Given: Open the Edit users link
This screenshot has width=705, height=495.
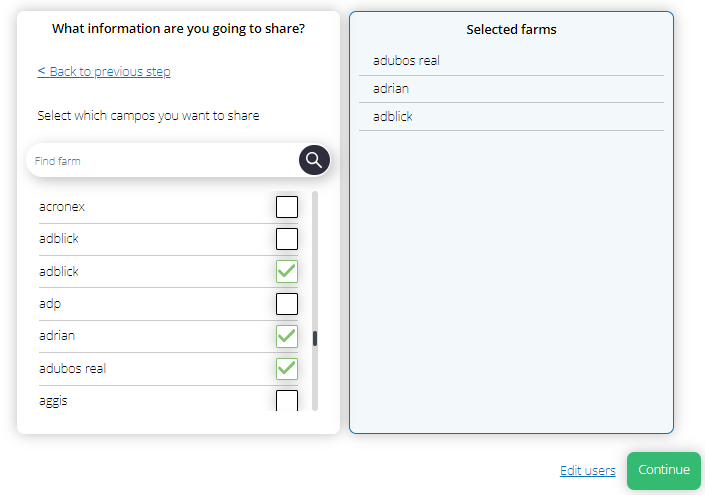Looking at the screenshot, I should [588, 470].
